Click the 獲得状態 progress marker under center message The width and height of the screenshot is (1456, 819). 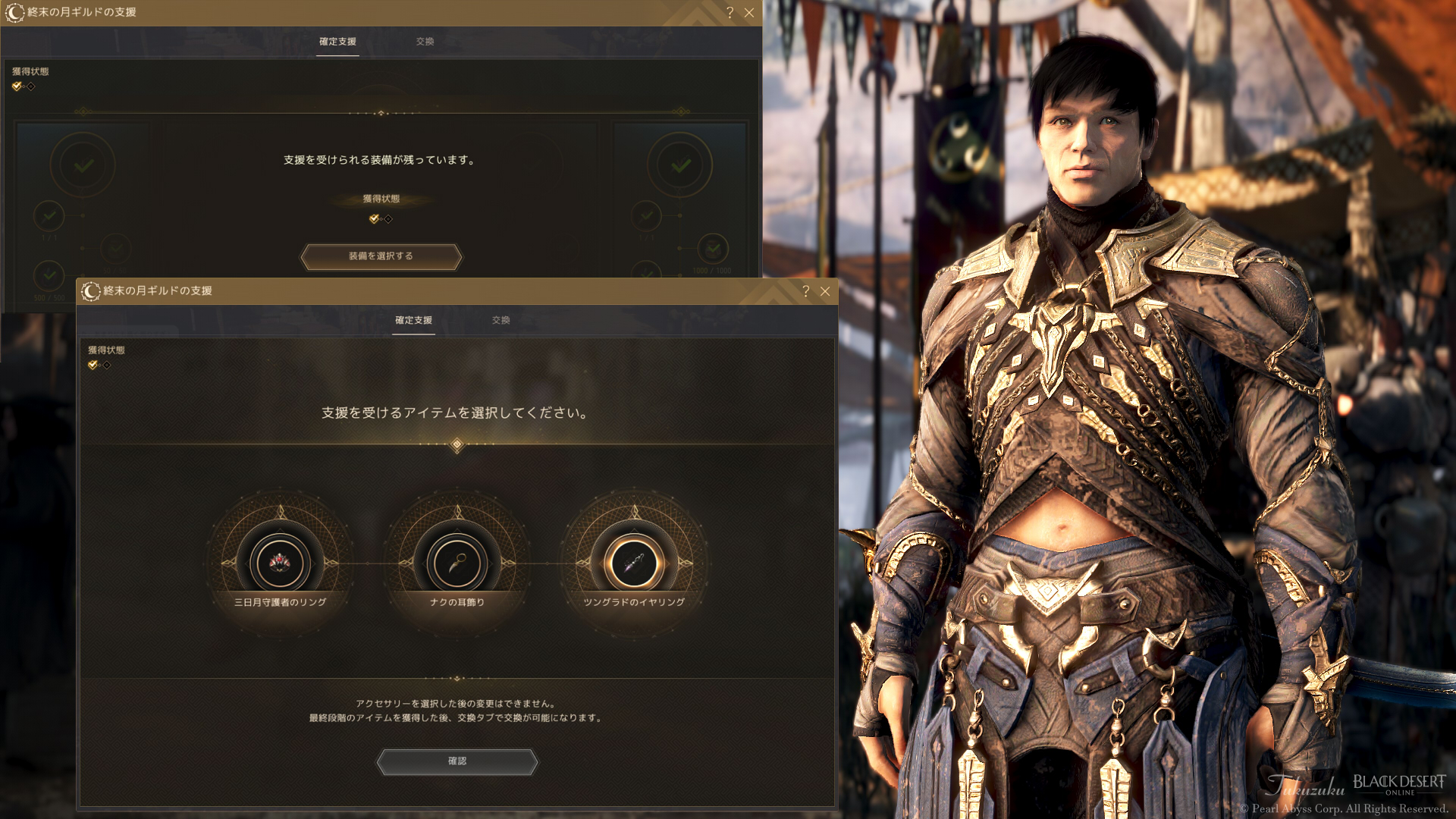pos(381,219)
